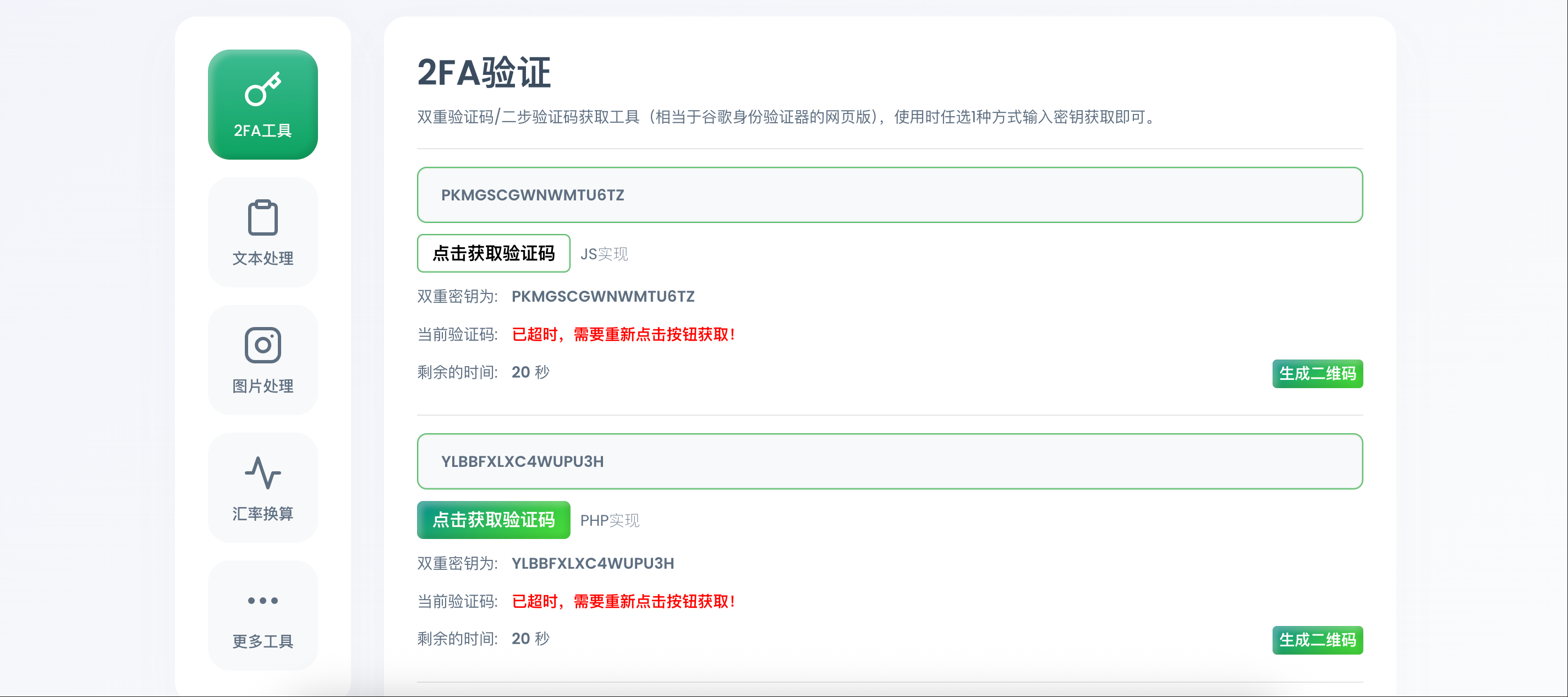This screenshot has width=1568, height=697.
Task: Click the clipboard icon in sidebar
Action: click(x=262, y=217)
